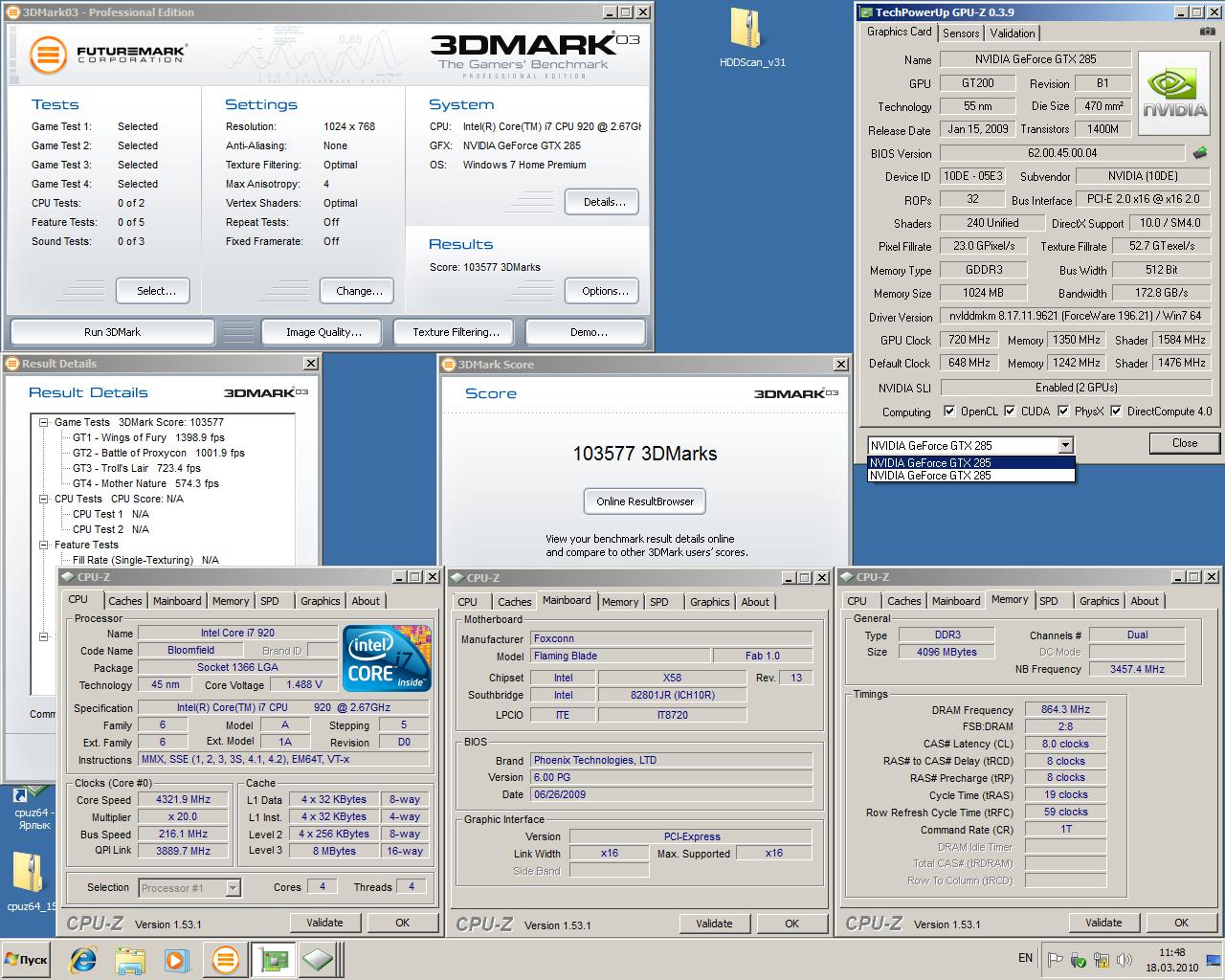This screenshot has height=980, width=1225.
Task: Click the EN language indicator
Action: [1025, 958]
